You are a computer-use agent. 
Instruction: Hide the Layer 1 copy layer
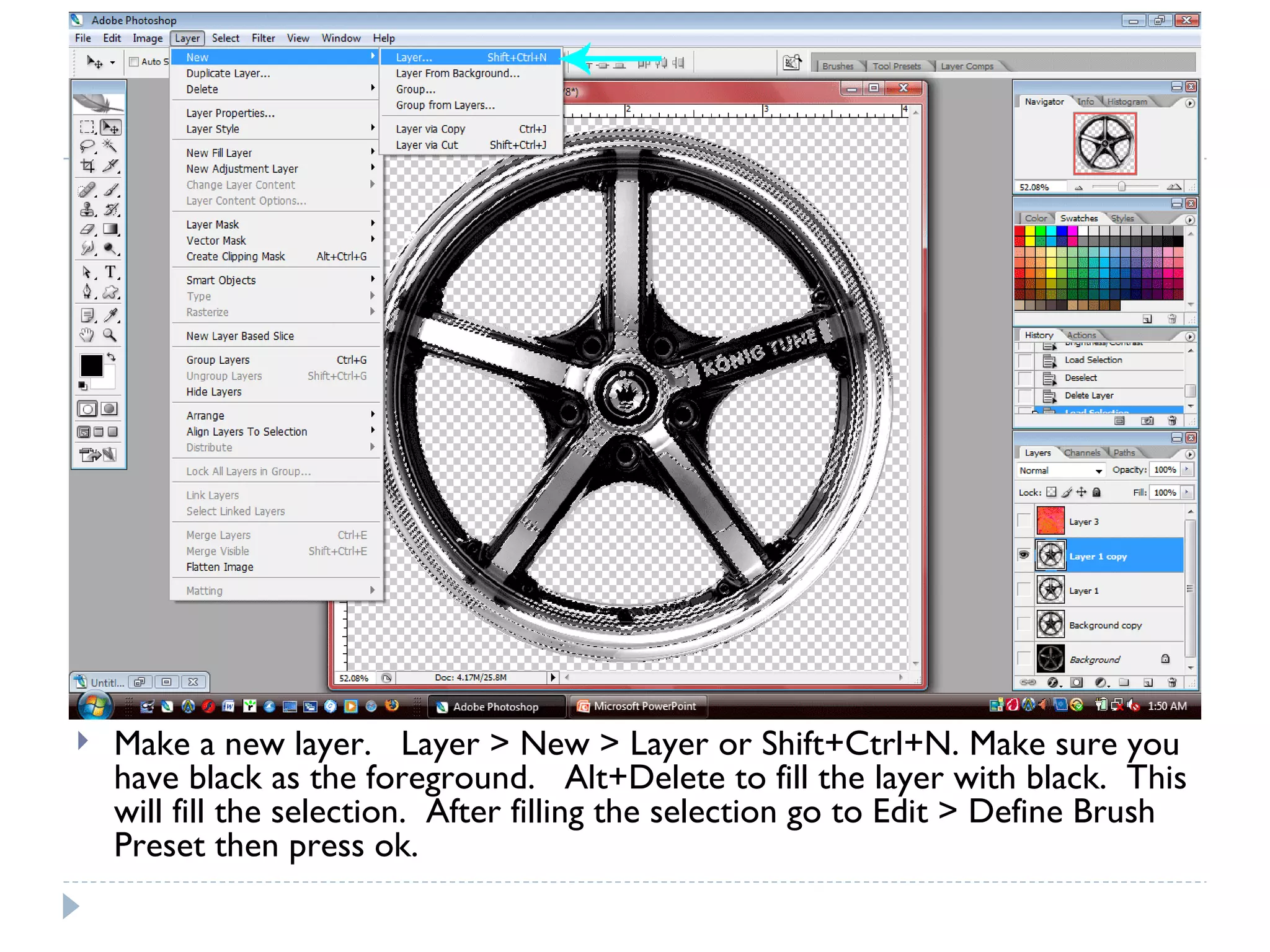tap(1024, 555)
